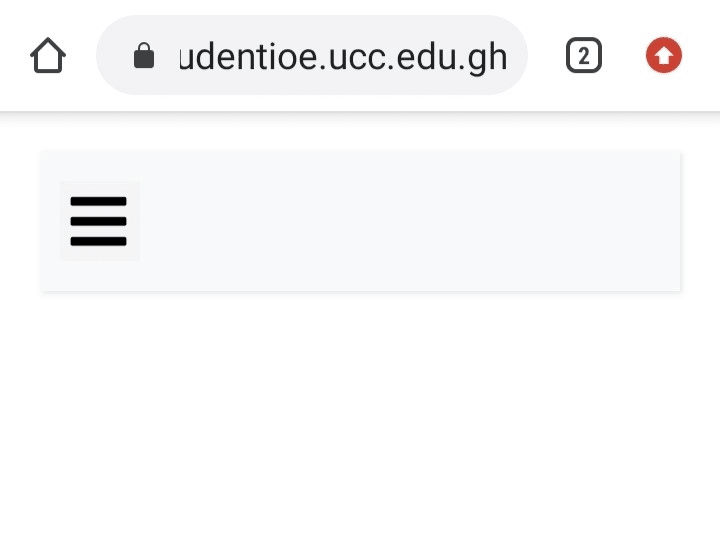This screenshot has width=720, height=540.
Task: Click the number 2 tab count
Action: (584, 56)
